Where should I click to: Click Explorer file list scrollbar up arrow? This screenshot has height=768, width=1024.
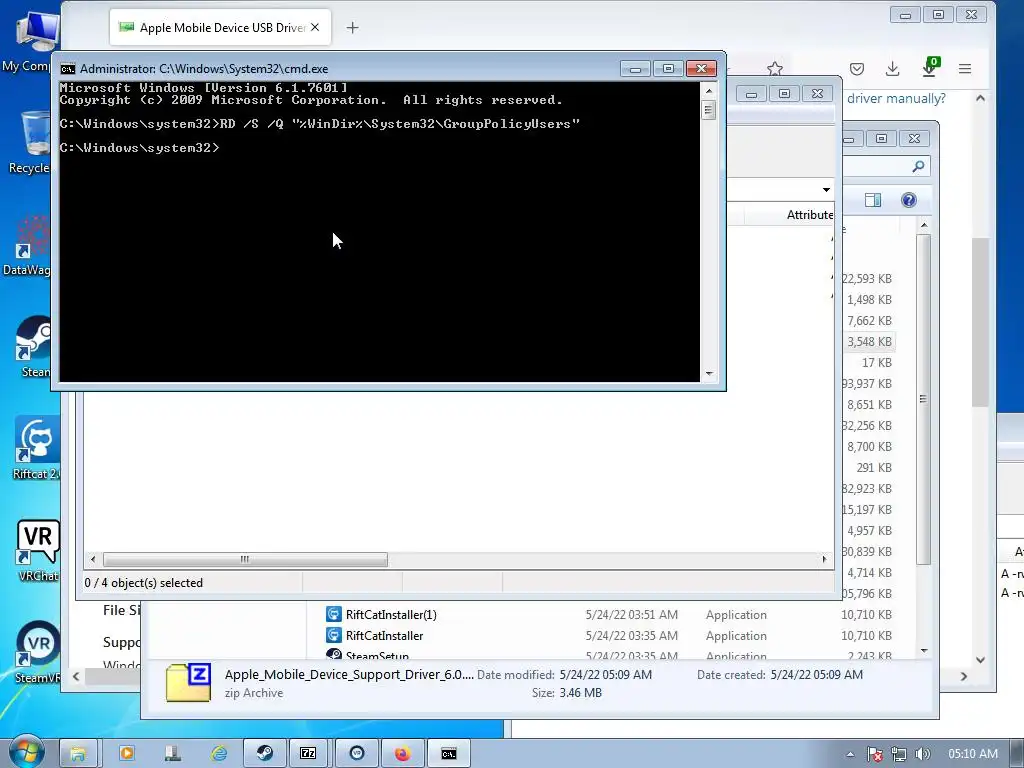pos(923,225)
